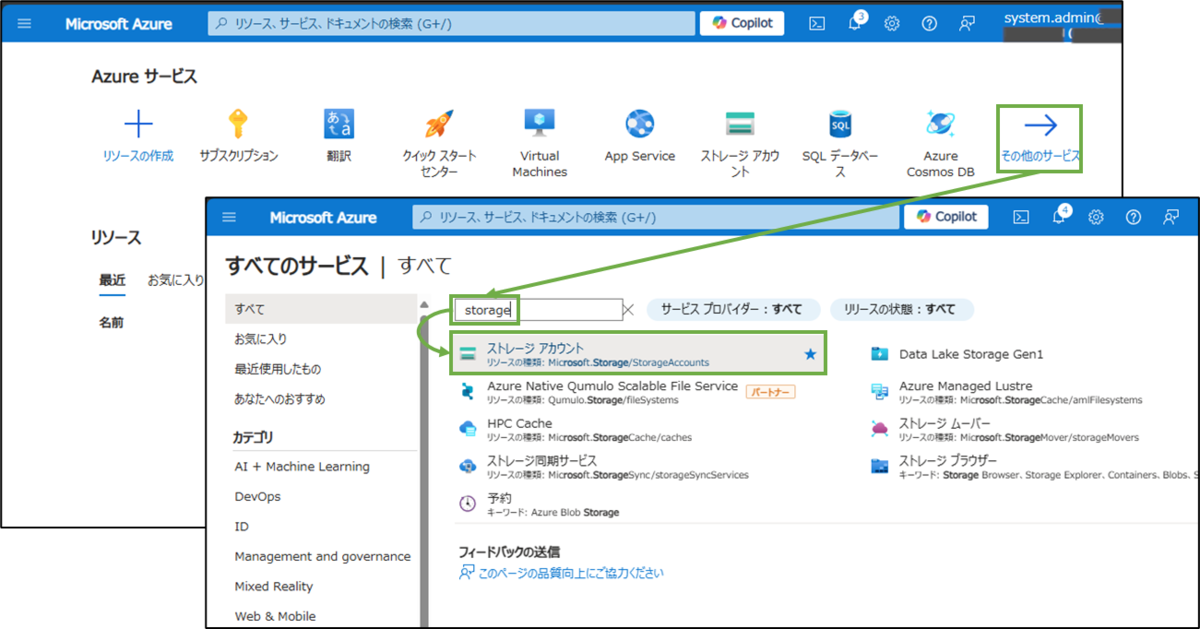
Task: Click リソースの作成 plus icon
Action: tap(138, 124)
